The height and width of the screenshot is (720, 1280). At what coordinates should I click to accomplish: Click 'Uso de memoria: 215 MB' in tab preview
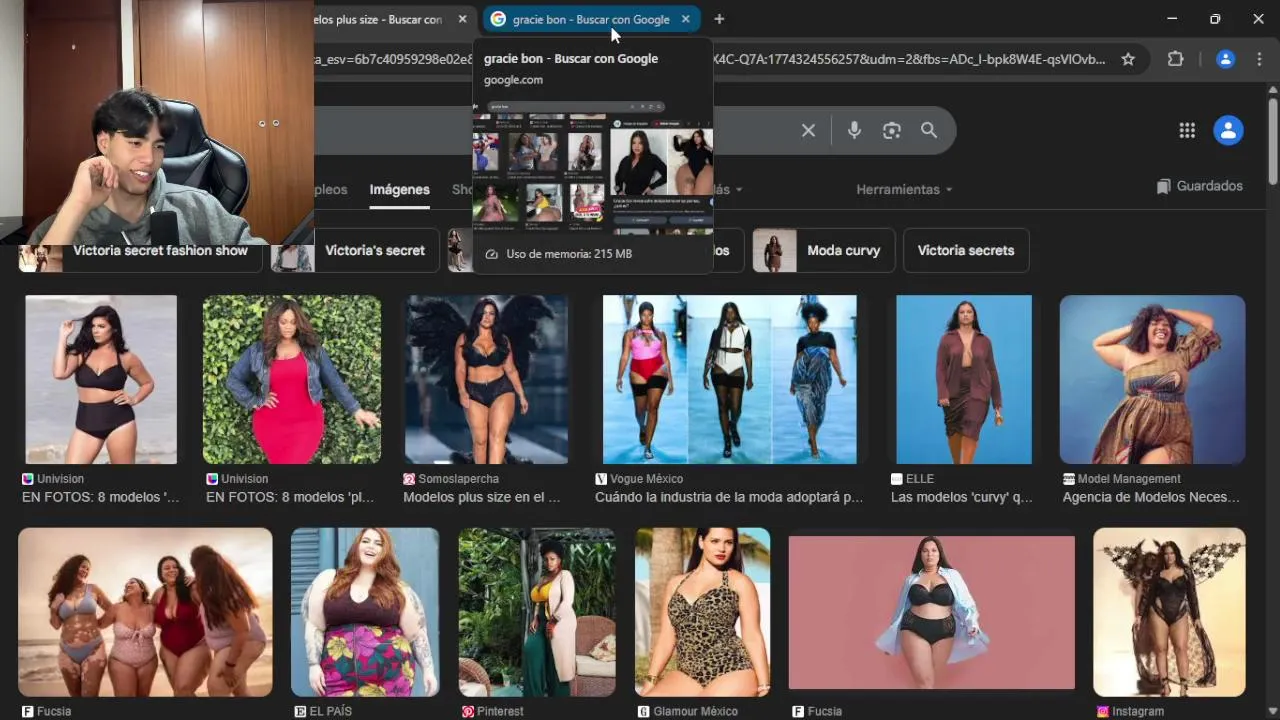coord(569,254)
